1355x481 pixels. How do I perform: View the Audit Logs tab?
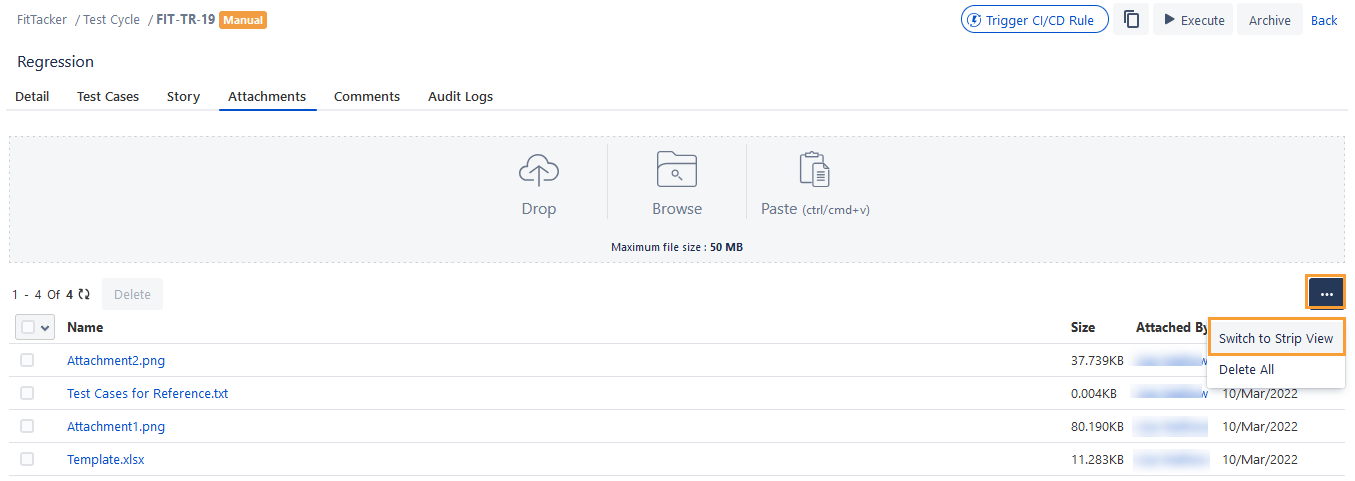click(x=460, y=97)
